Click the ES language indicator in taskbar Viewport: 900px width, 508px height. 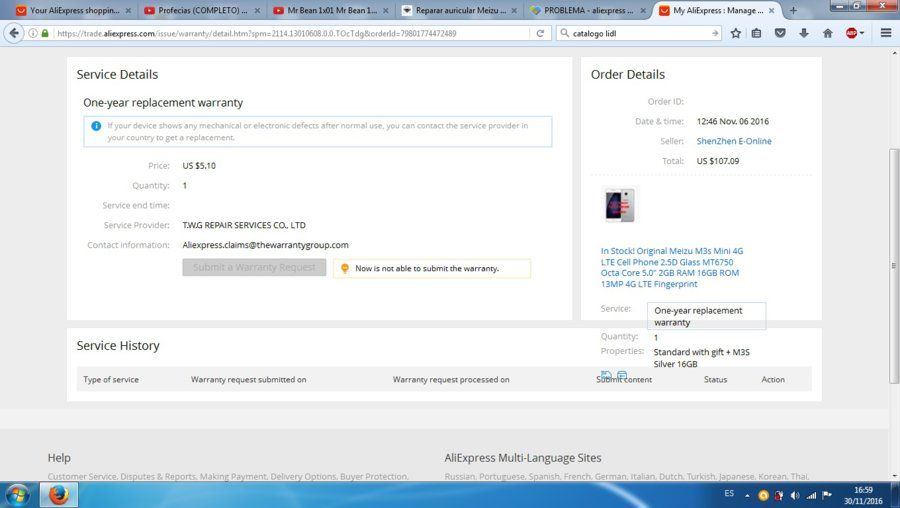click(729, 494)
